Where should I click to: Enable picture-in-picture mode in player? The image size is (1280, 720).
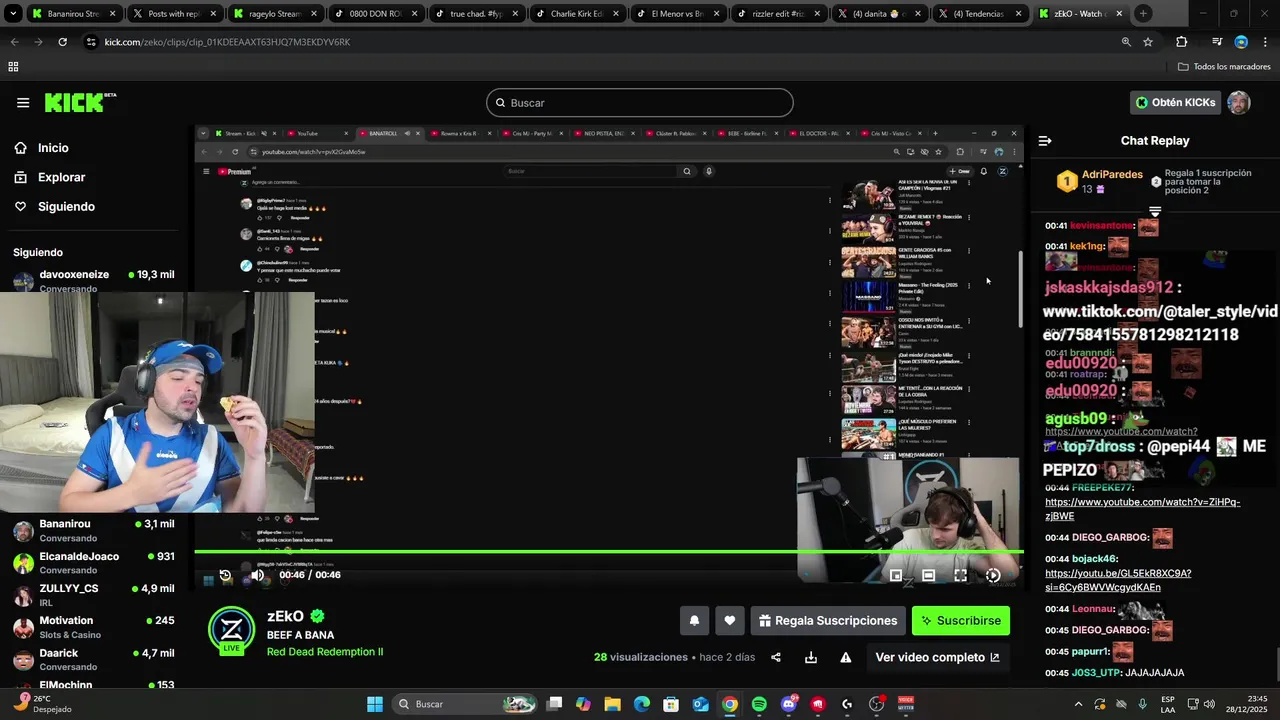click(896, 575)
